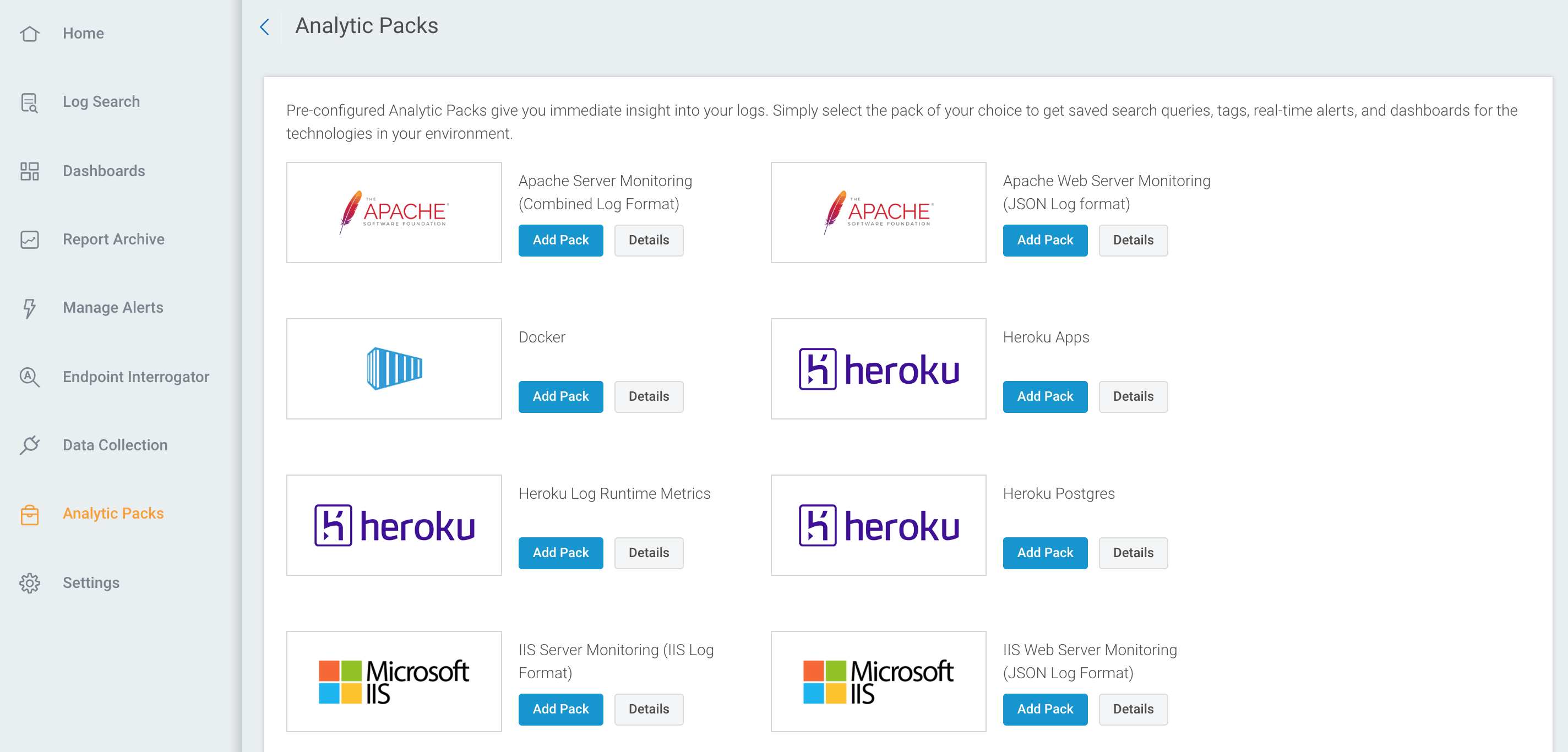Click the 'Analytic Packs' page heading
Image resolution: width=1568 pixels, height=752 pixels.
pos(367,26)
